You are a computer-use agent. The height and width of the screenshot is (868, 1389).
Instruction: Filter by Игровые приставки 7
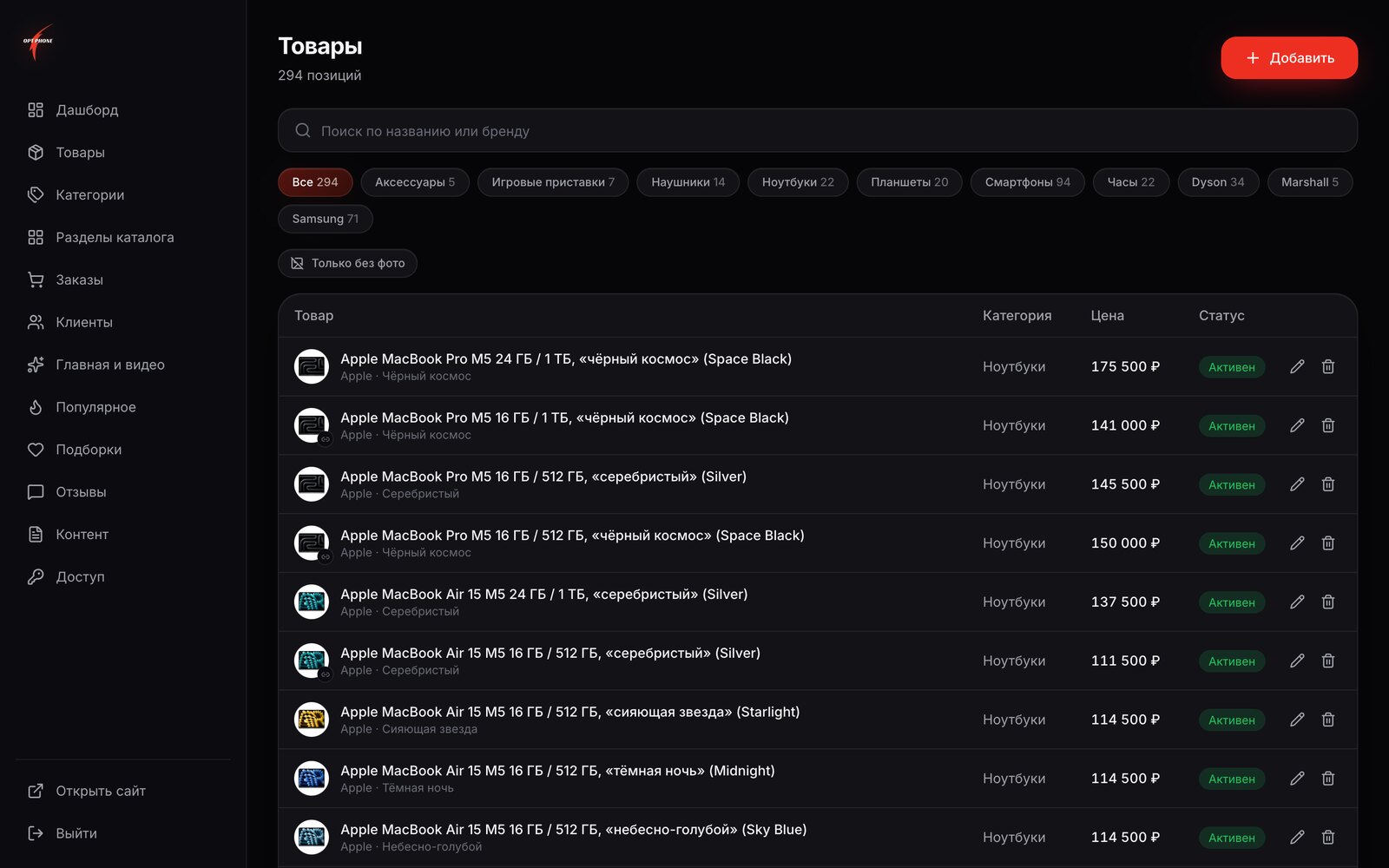coord(553,182)
